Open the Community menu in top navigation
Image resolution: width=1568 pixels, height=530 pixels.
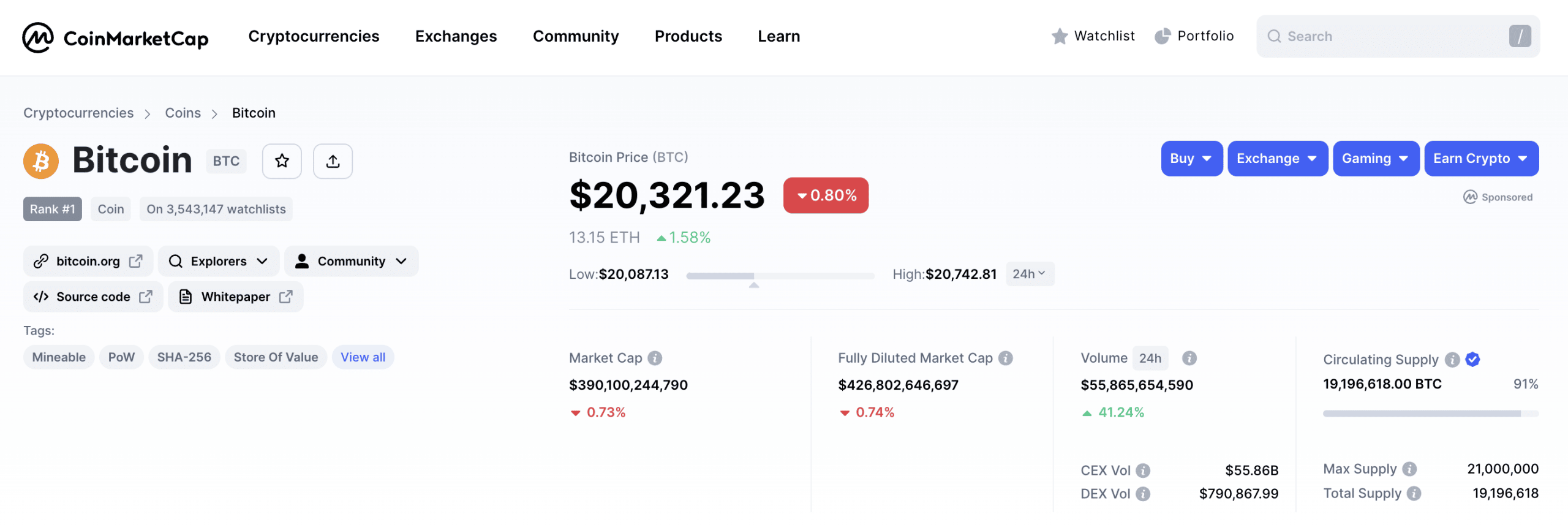click(x=576, y=36)
